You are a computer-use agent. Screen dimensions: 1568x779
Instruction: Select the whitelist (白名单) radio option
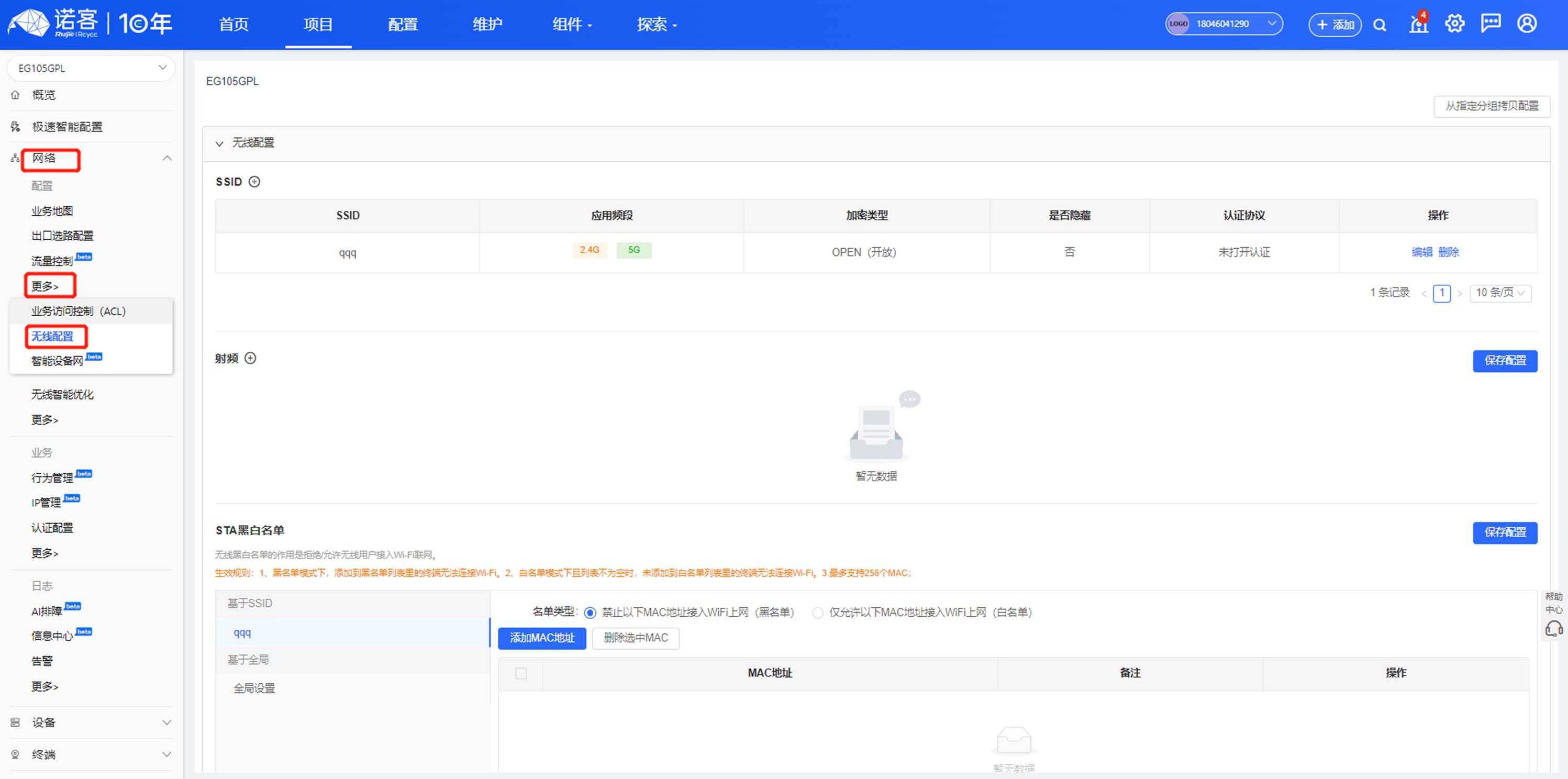(x=817, y=612)
